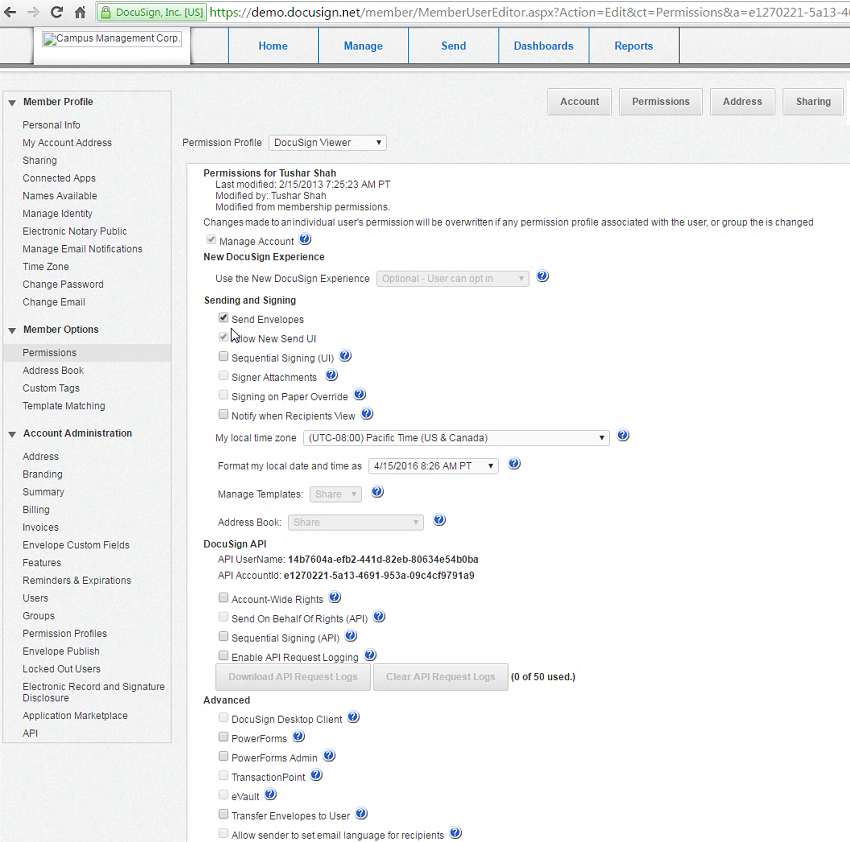This screenshot has height=842, width=850.
Task: Open the Permission Profile dropdown
Action: click(327, 142)
